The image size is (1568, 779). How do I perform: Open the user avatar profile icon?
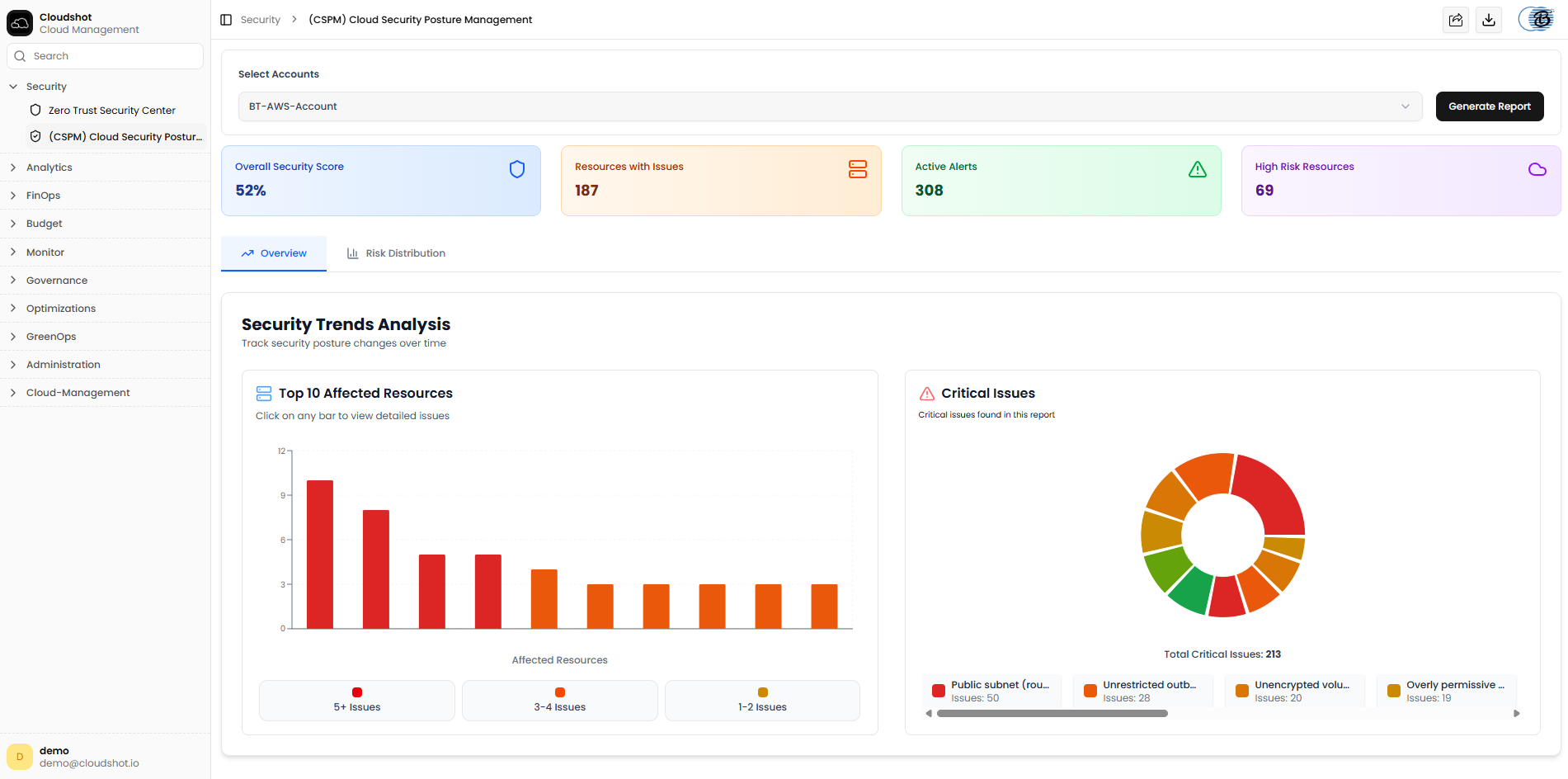pyautogui.click(x=1539, y=19)
